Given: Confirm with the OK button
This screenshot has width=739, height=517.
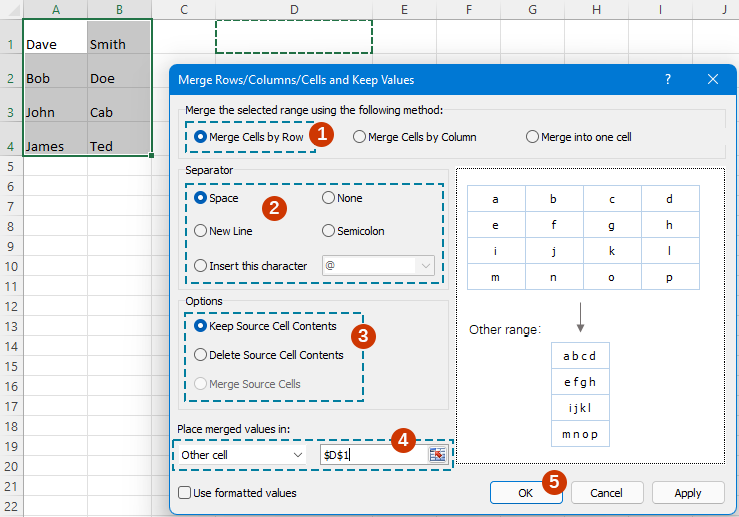Looking at the screenshot, I should pyautogui.click(x=526, y=493).
